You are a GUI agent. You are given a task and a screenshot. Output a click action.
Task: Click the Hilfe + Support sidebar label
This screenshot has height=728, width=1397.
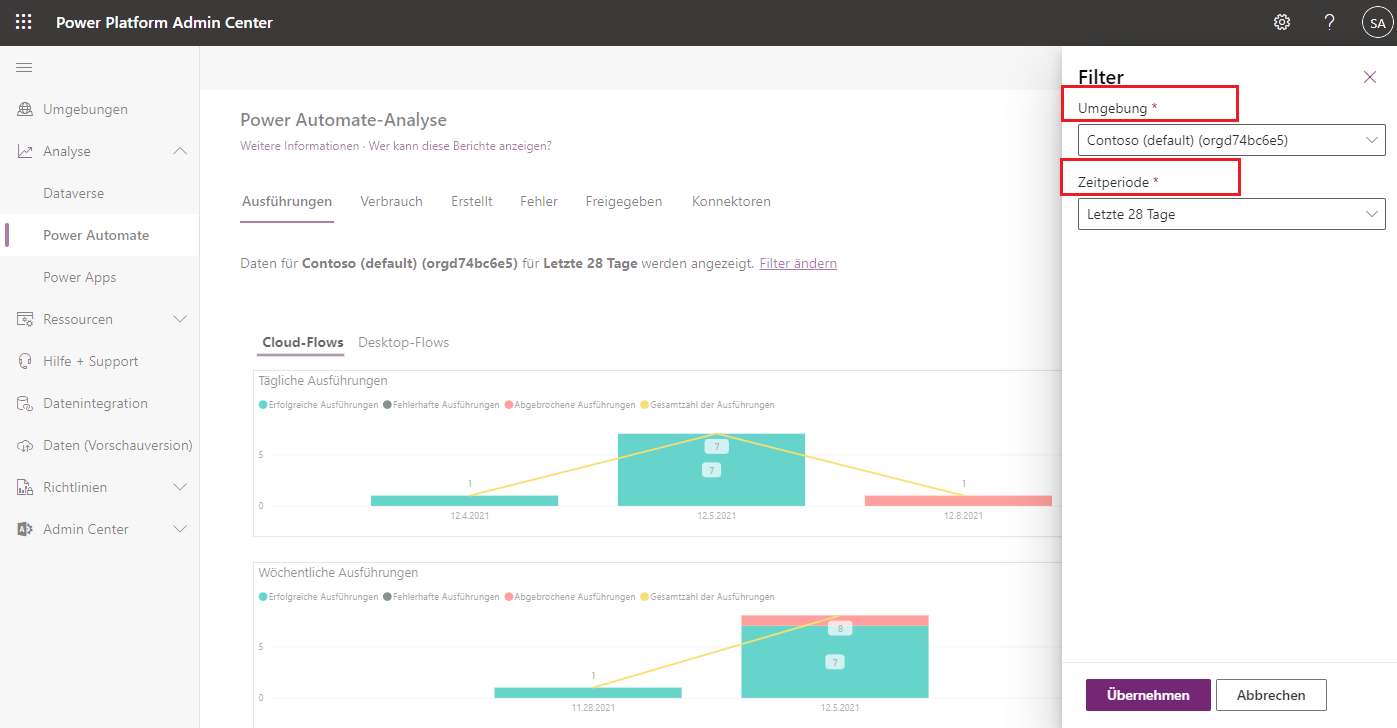click(x=90, y=361)
